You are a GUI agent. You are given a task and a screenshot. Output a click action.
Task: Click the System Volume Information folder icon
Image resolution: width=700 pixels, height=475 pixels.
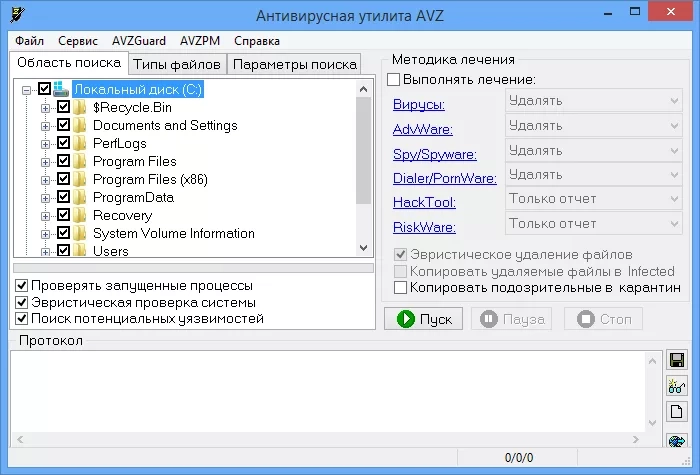click(x=79, y=233)
